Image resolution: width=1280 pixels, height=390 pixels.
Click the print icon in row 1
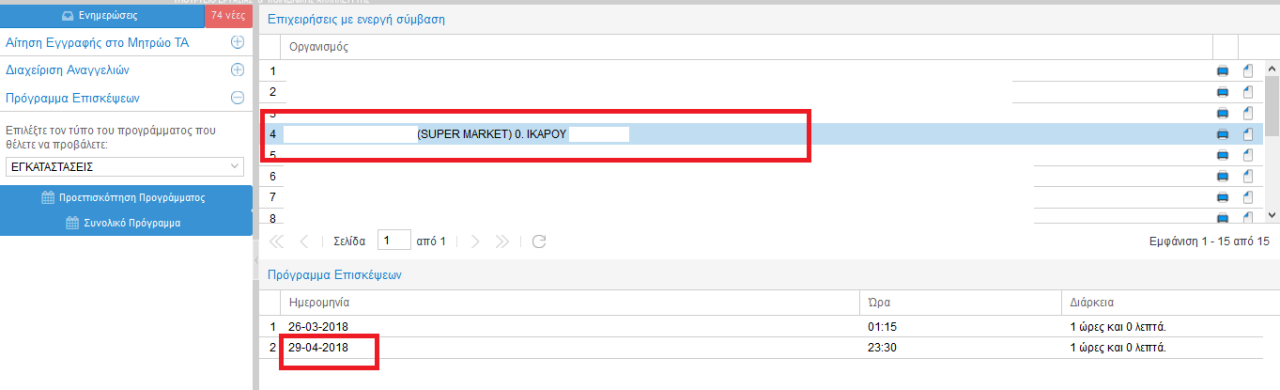(1222, 71)
